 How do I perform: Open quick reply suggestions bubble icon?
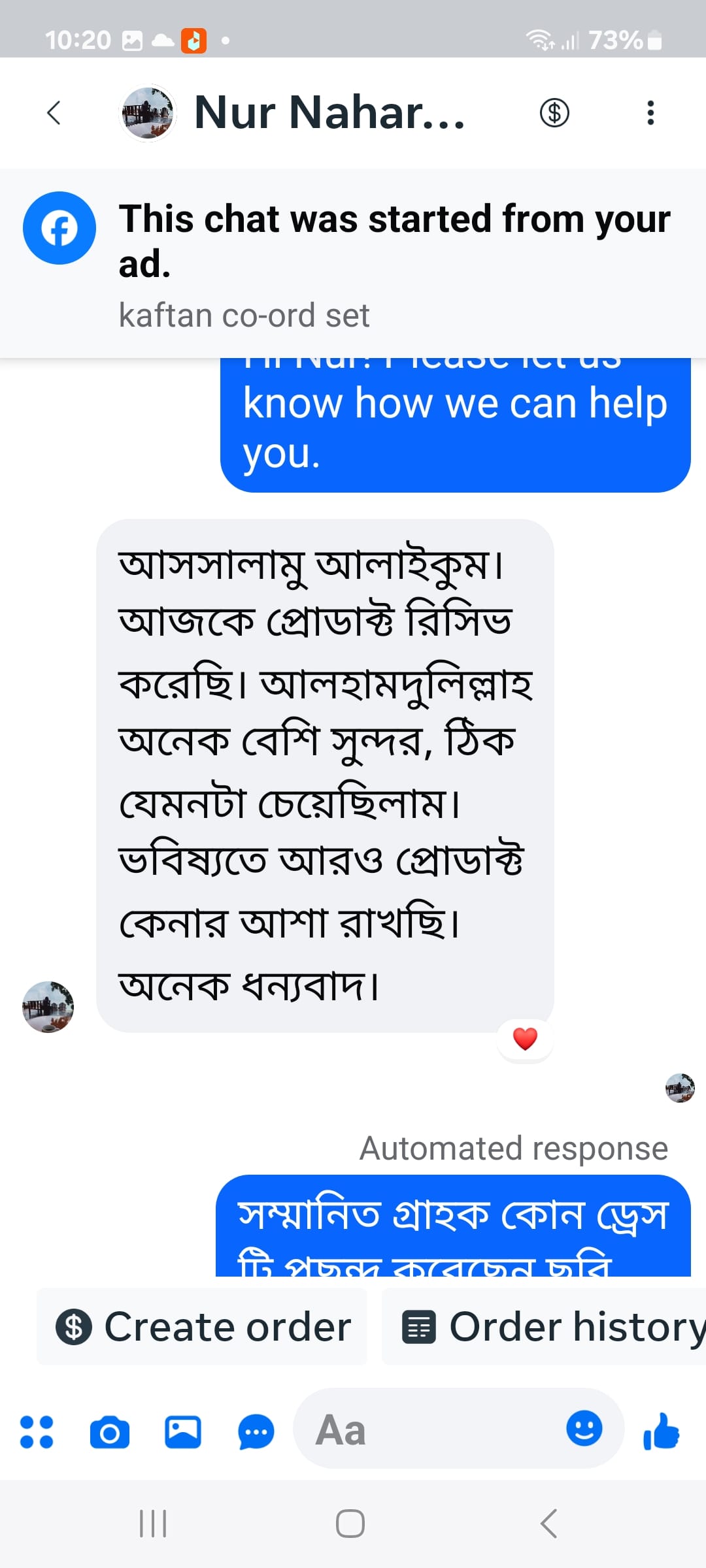point(256,1428)
